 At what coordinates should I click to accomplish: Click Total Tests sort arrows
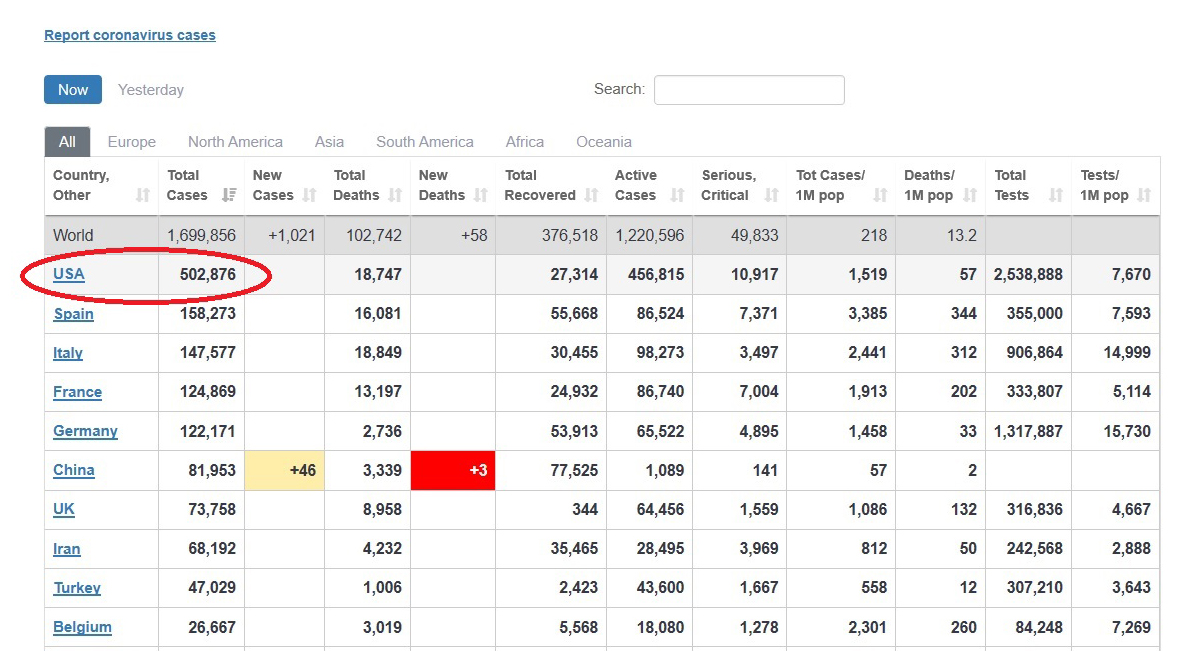[1055, 195]
